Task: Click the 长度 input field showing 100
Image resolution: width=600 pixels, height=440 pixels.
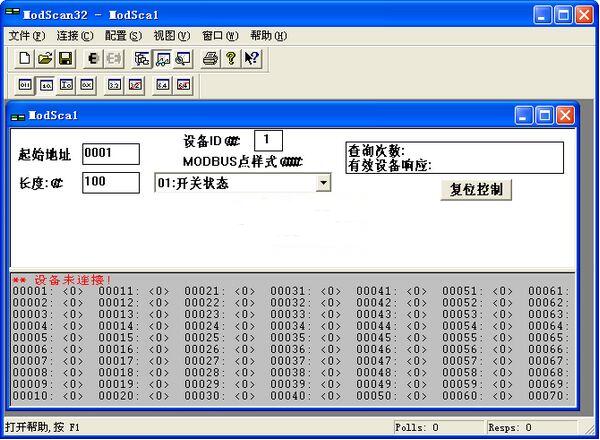Action: [x=110, y=182]
